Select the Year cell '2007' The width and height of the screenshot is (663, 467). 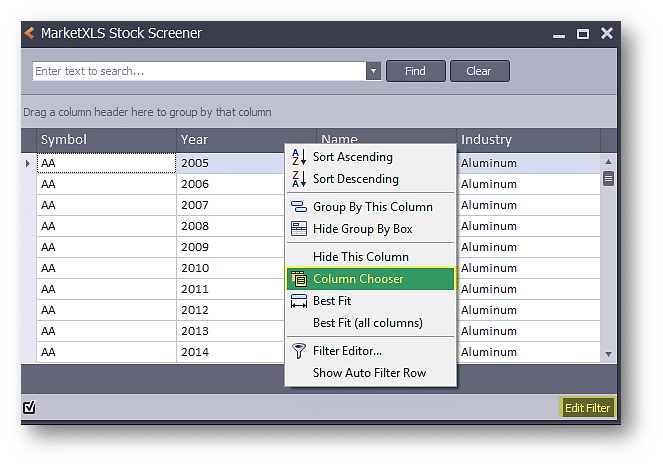point(230,205)
